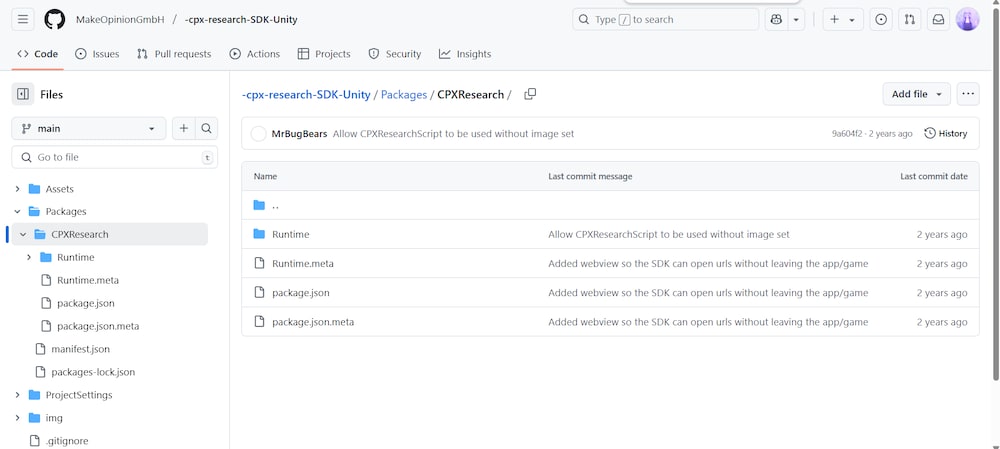Screen dimensions: 1000x449
Task: Switch to the Code tab
Action: click(38, 54)
